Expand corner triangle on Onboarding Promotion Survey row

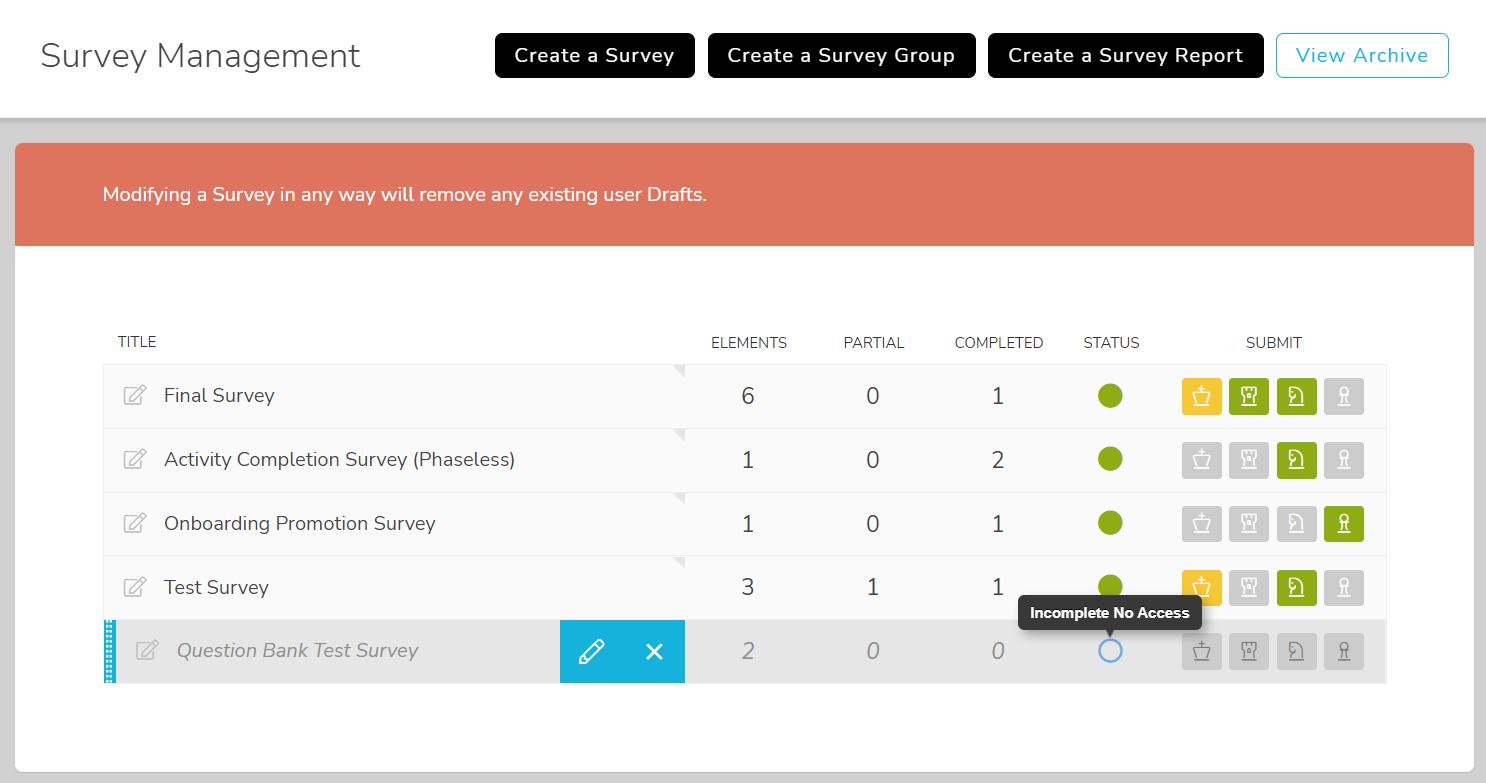pyautogui.click(x=680, y=498)
